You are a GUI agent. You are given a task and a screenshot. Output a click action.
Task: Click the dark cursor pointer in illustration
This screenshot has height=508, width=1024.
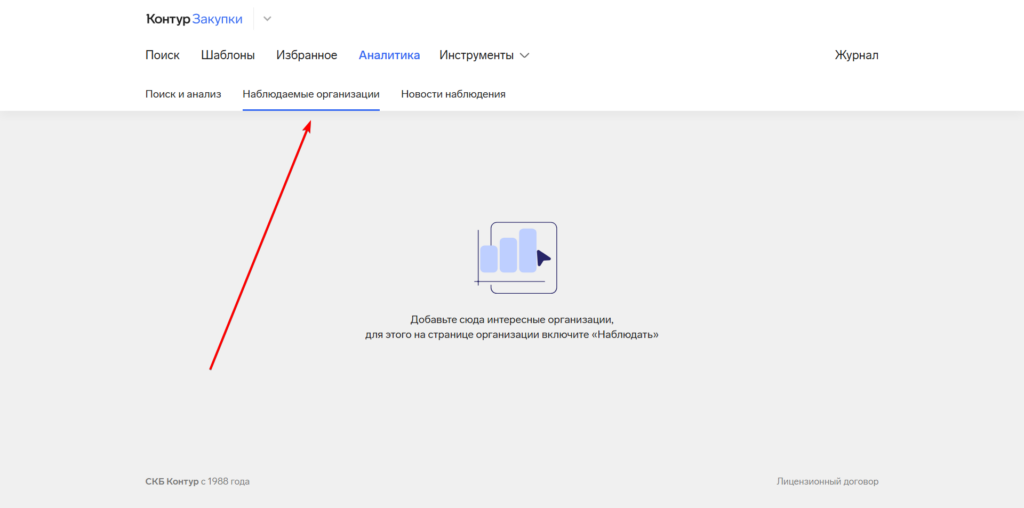coord(542,258)
